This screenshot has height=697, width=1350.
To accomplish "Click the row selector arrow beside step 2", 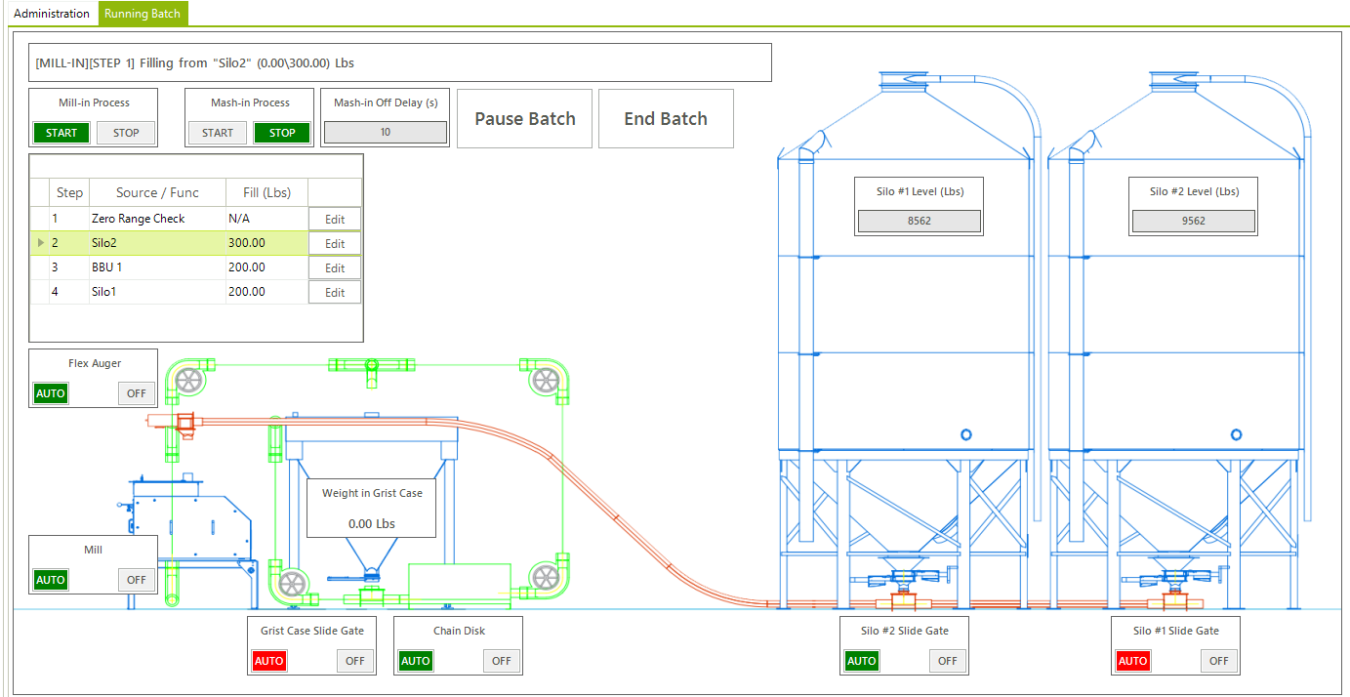I will pos(40,243).
